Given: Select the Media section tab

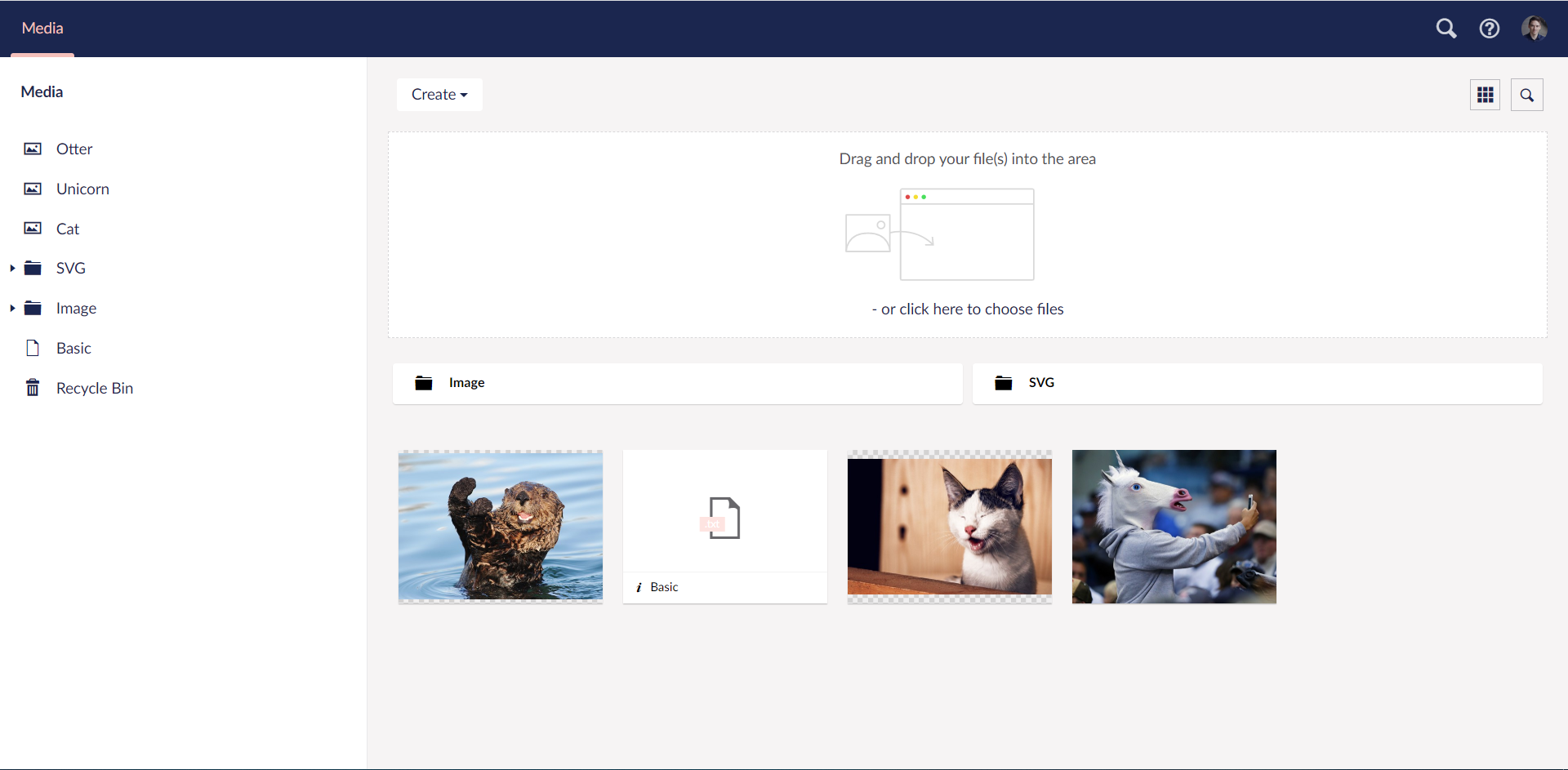Looking at the screenshot, I should click(42, 29).
